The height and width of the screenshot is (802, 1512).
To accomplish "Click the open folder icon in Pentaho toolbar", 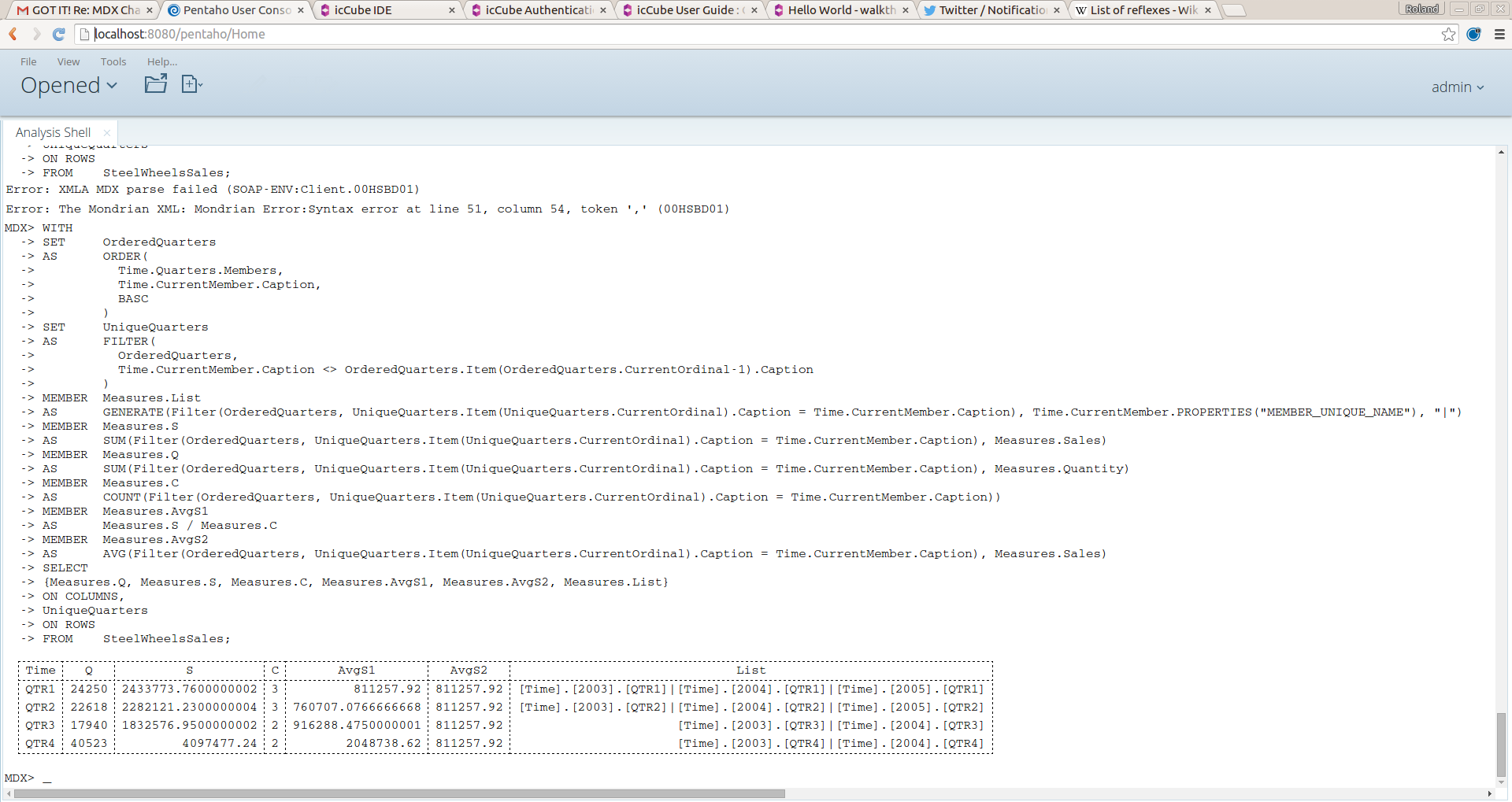I will (x=156, y=83).
